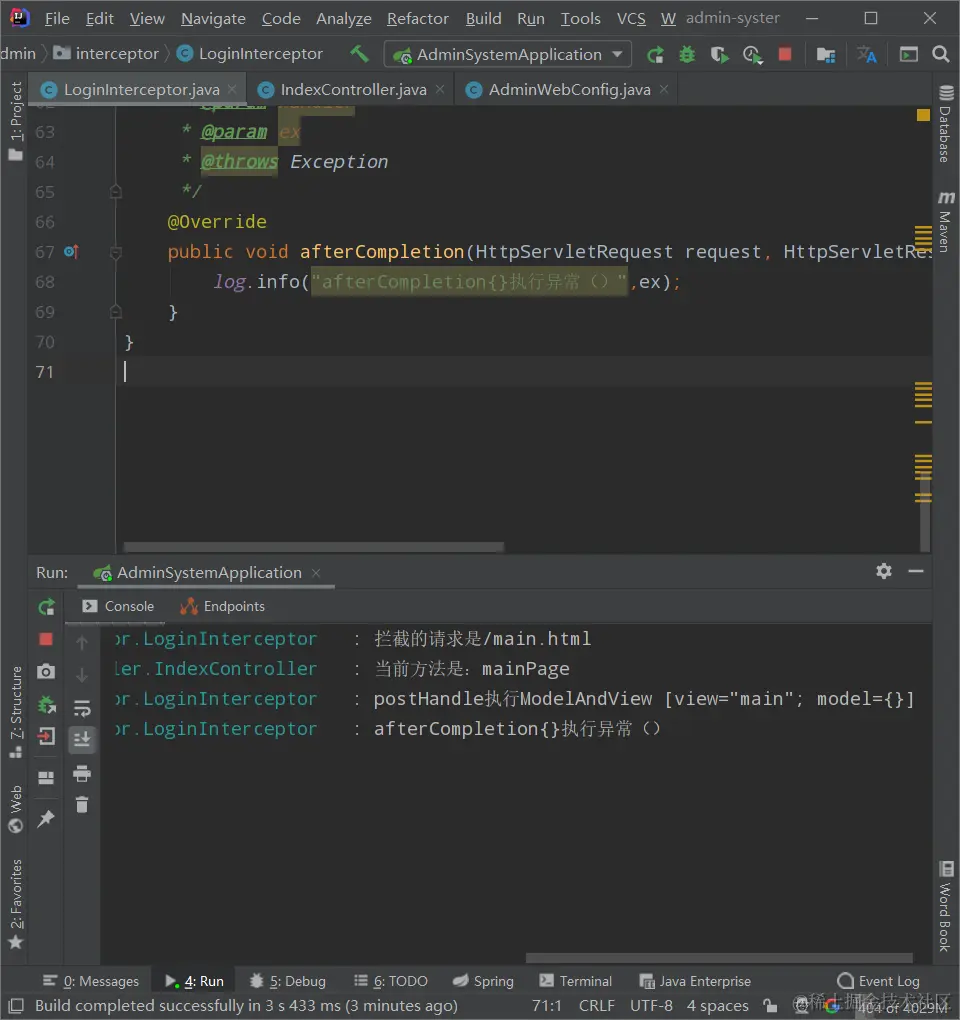Click the exit/sign-in arrow icon in the Run sidebar
Viewport: 960px width, 1020px height.
(46, 736)
